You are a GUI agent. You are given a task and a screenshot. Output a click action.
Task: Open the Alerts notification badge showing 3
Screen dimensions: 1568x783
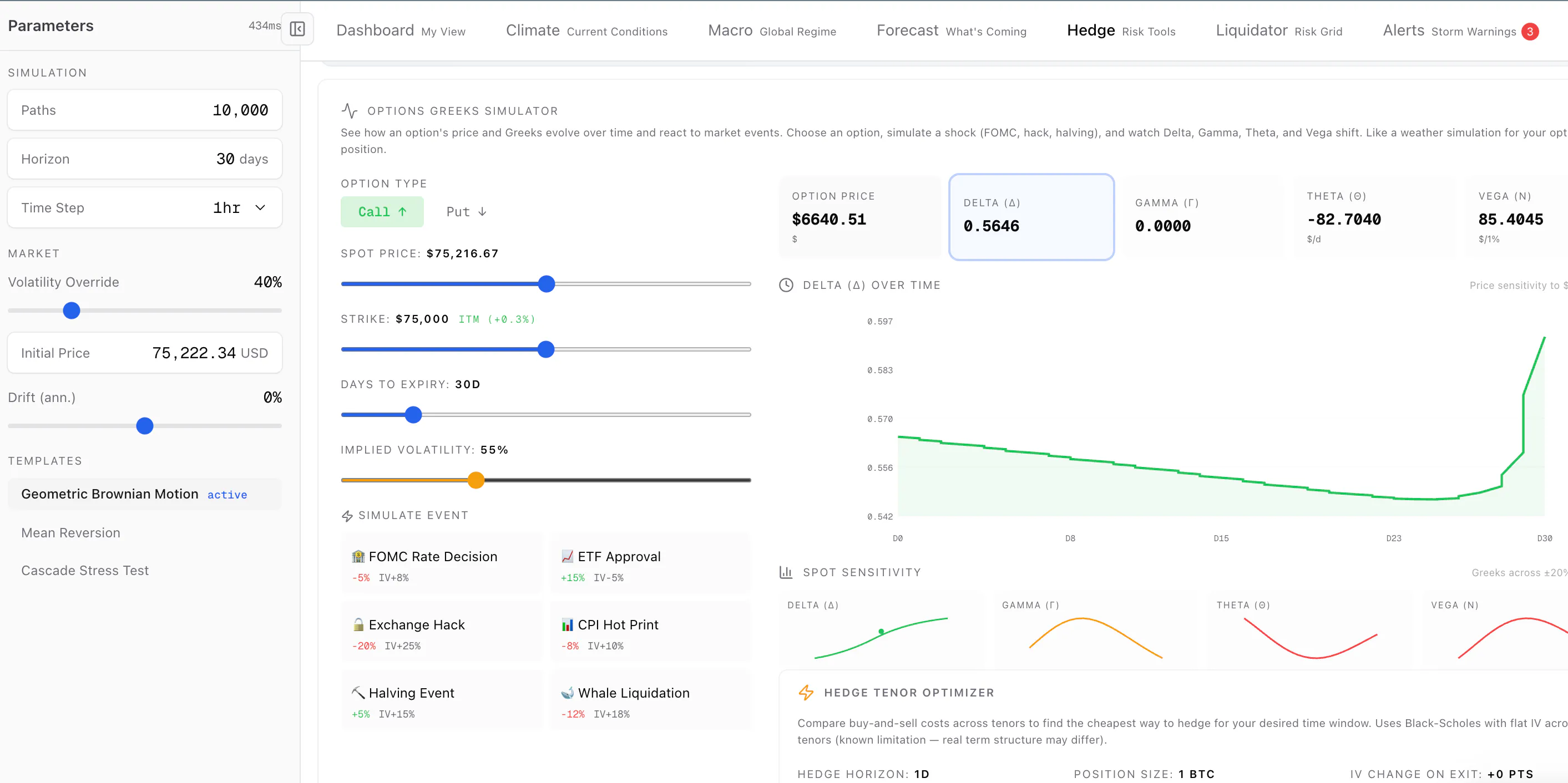pyautogui.click(x=1530, y=31)
